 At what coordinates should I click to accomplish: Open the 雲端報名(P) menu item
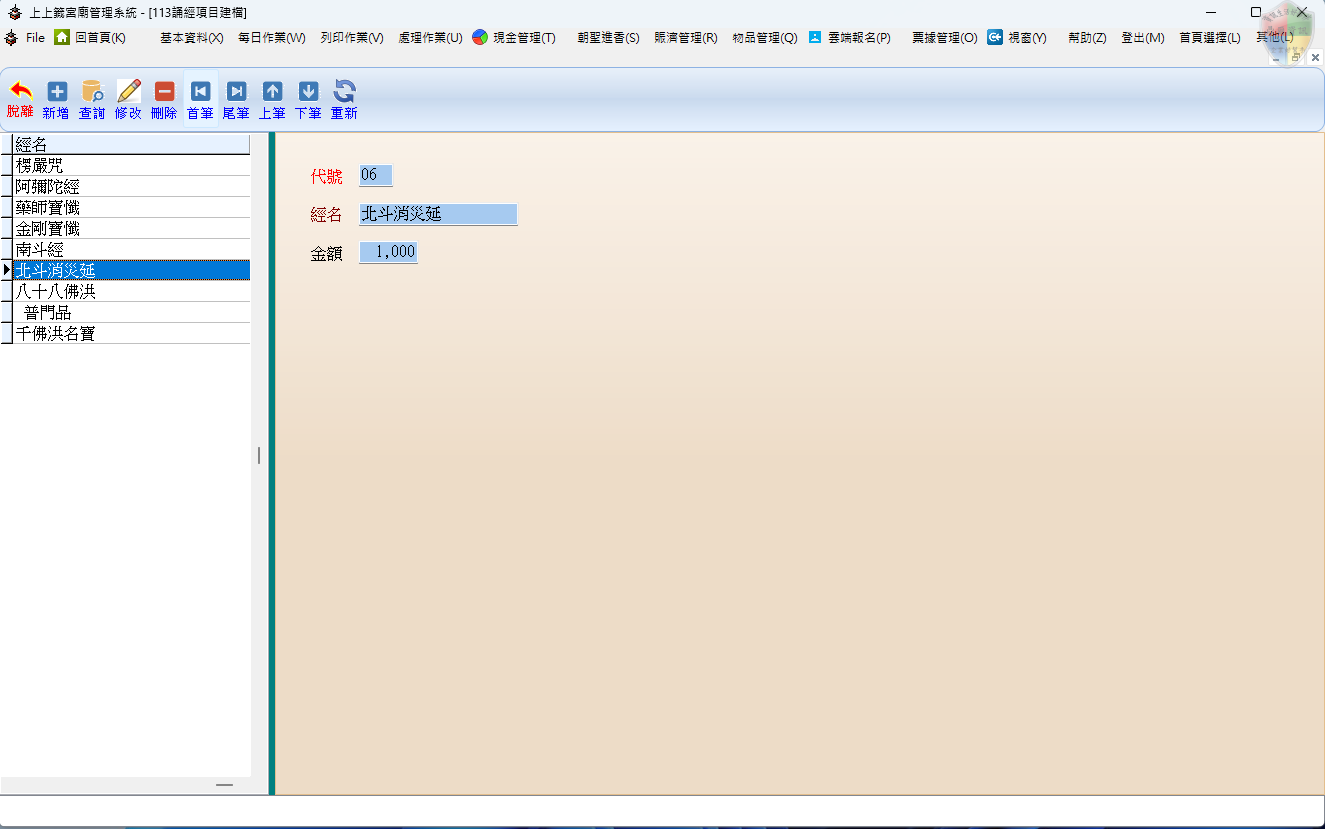click(849, 38)
